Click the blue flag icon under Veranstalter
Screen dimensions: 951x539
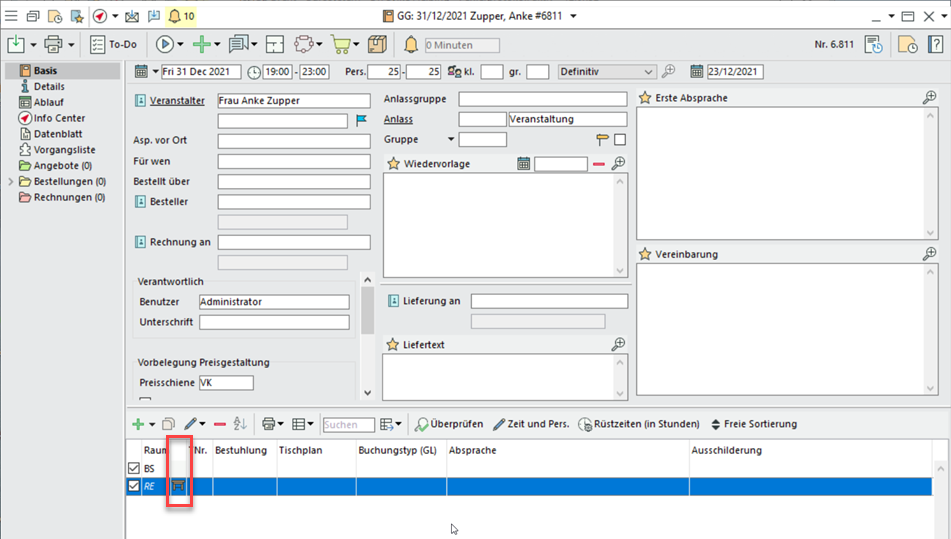[x=361, y=121]
